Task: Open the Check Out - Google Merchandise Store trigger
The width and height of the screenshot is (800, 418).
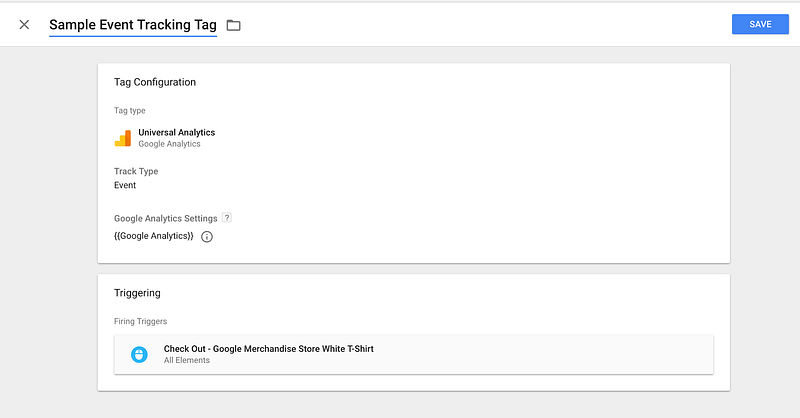Action: point(268,349)
